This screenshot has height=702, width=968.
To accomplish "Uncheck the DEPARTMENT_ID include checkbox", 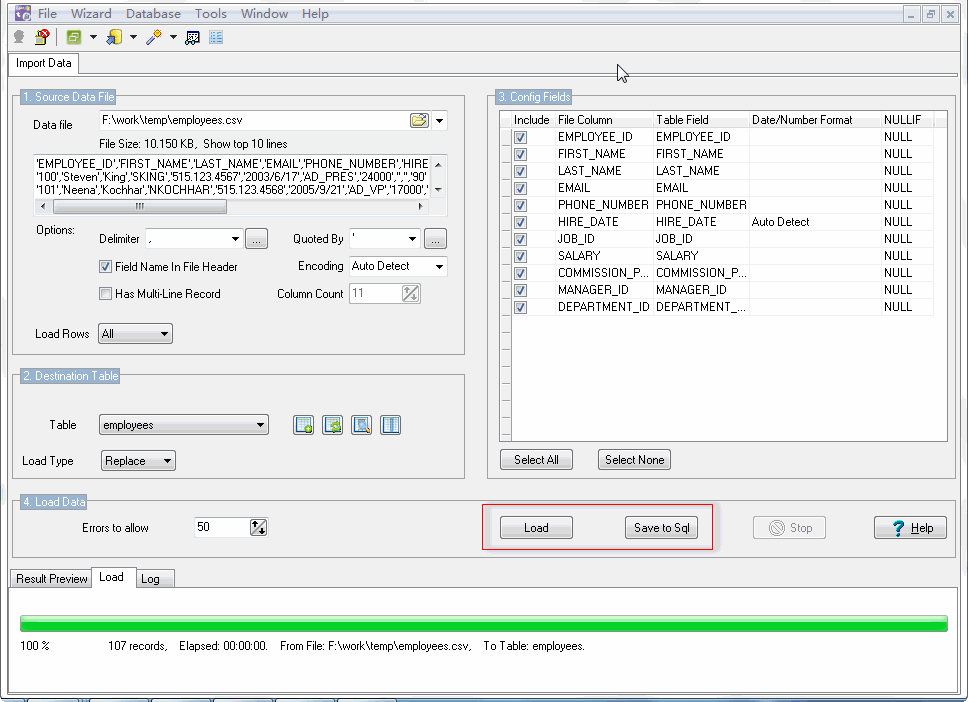I will [x=520, y=307].
